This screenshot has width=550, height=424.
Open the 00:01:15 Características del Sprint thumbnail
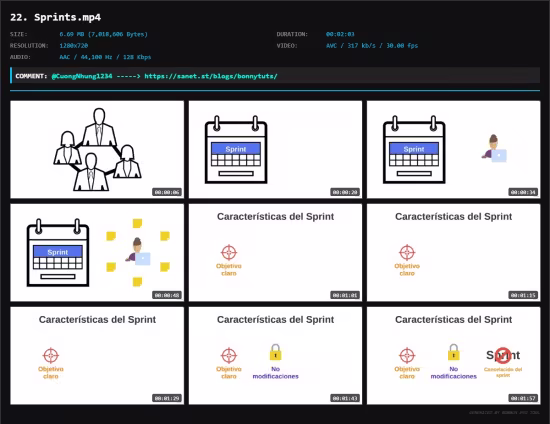pos(454,253)
